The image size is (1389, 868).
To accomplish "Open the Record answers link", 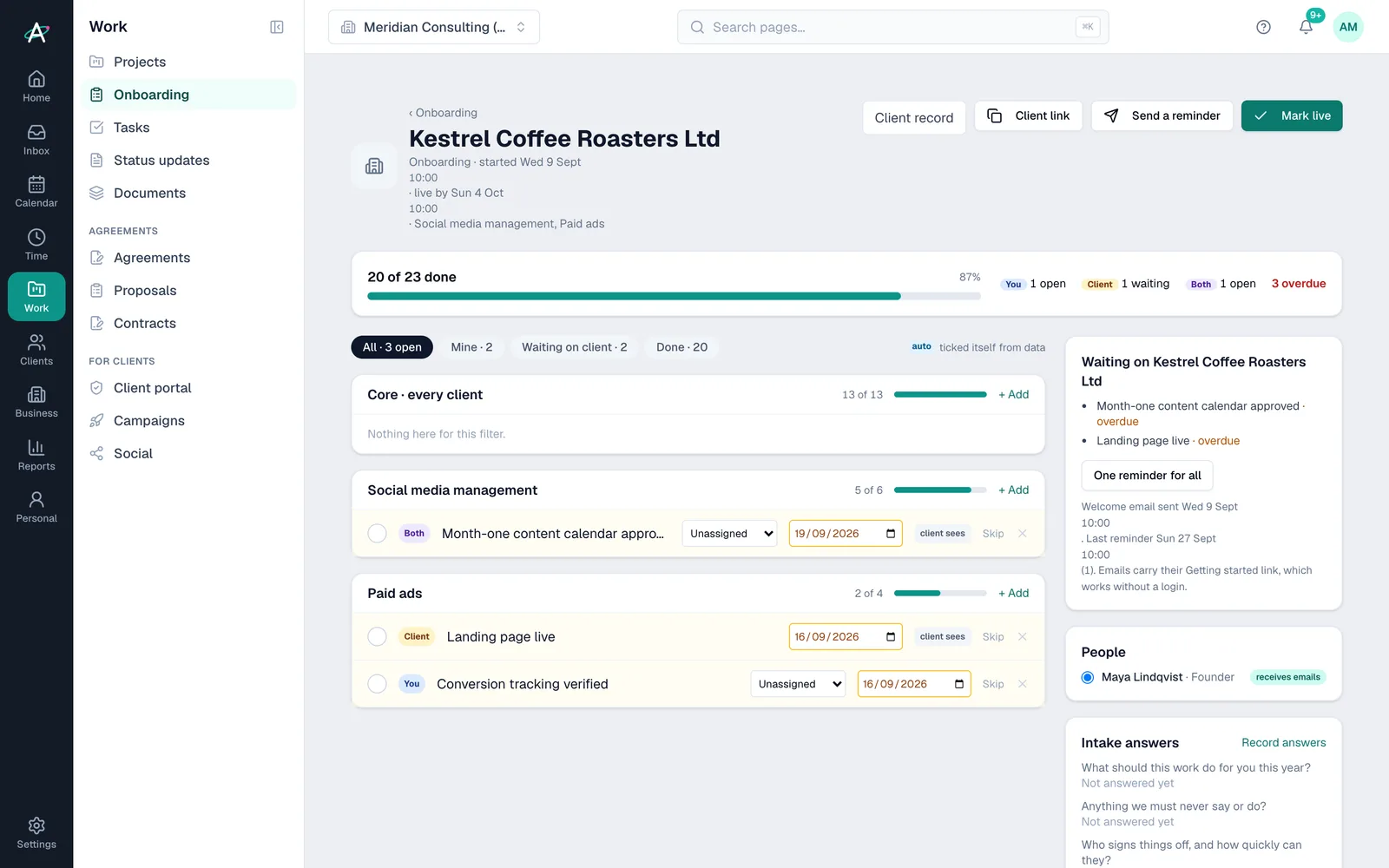I will [1283, 742].
